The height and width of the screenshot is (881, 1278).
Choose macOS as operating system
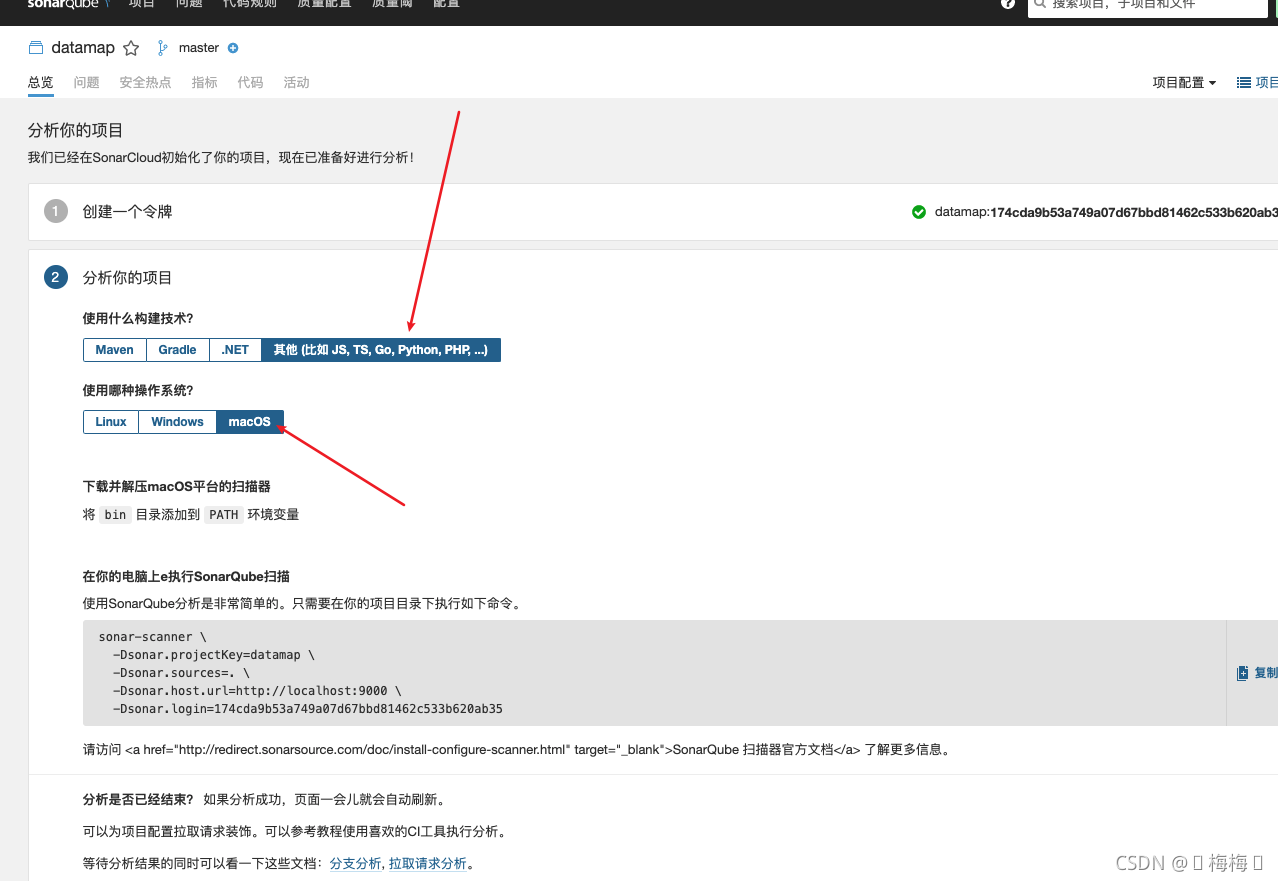(250, 422)
